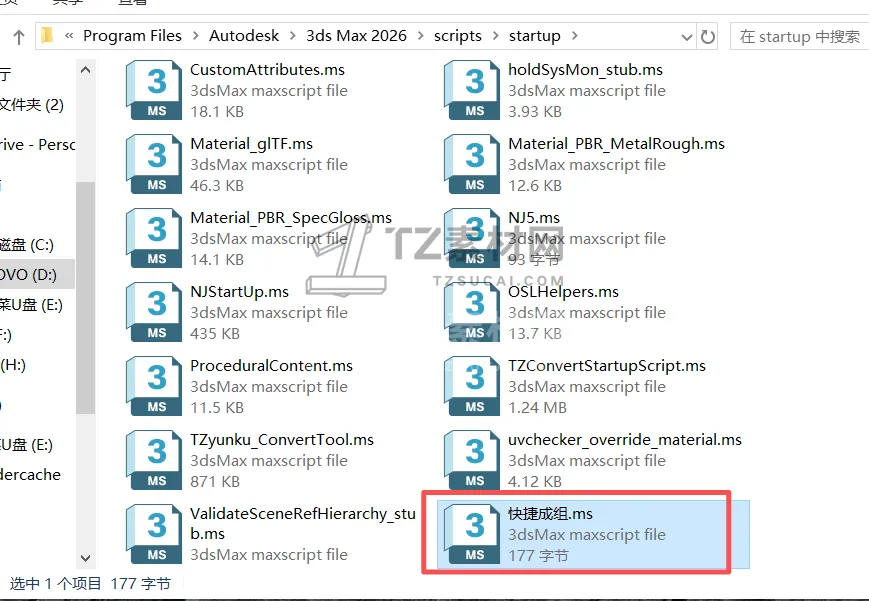Click the uvchecker_override_material.ms filename
The image size is (869, 601).
(x=625, y=440)
